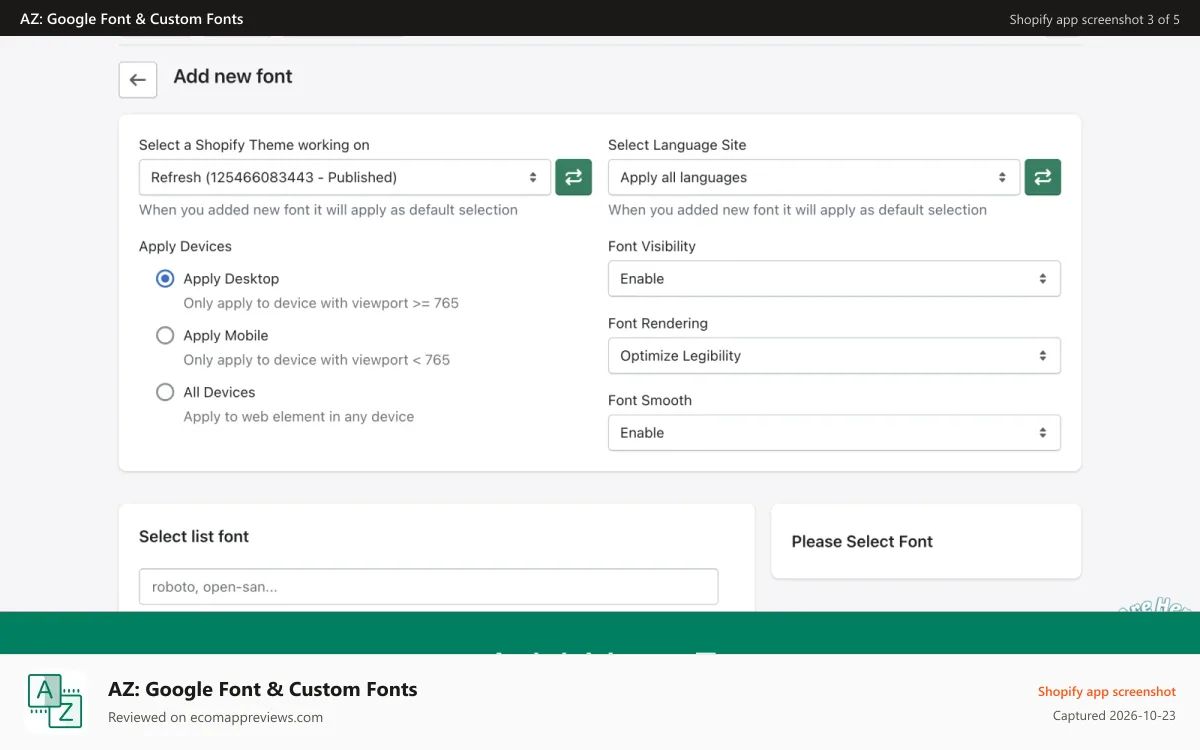
Task: Click Add new font heading
Action: [x=233, y=76]
